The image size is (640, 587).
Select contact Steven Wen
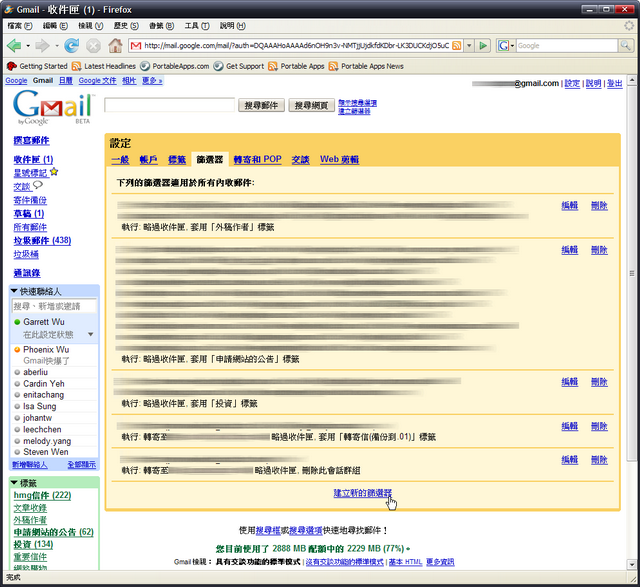(x=46, y=452)
